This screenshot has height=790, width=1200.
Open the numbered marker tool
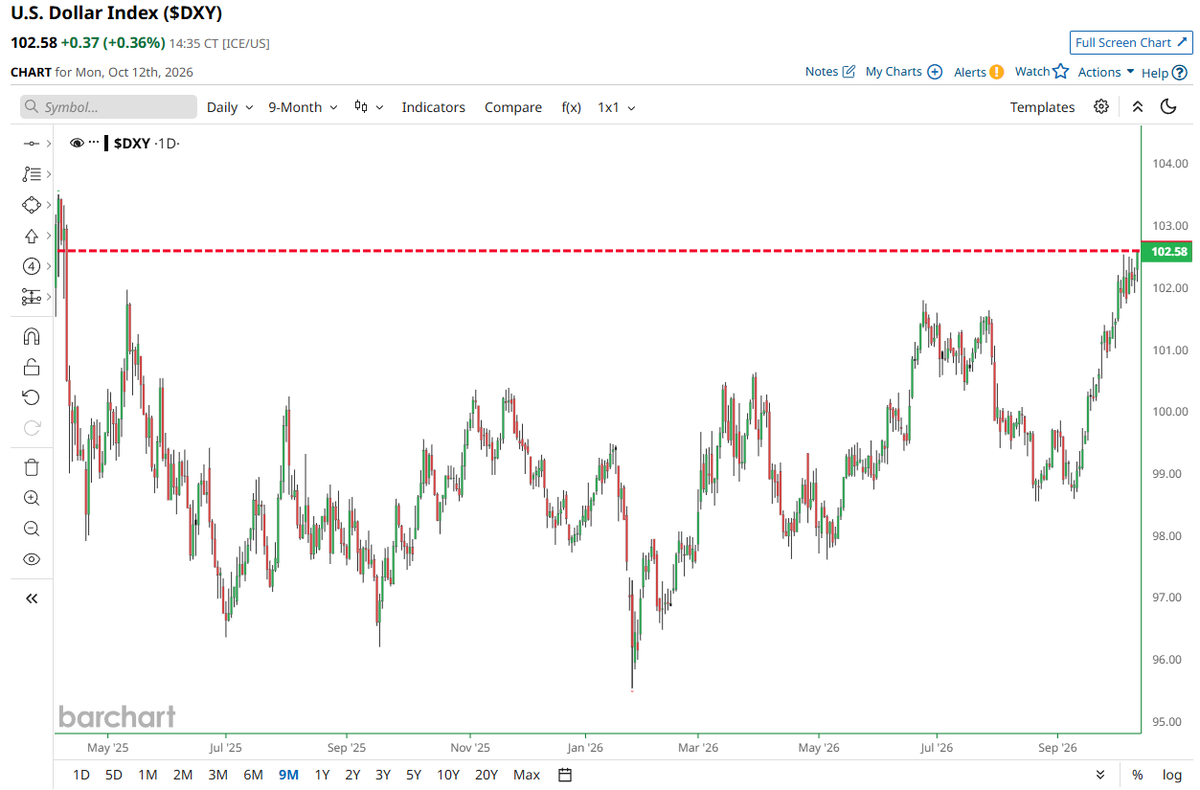pyautogui.click(x=31, y=266)
